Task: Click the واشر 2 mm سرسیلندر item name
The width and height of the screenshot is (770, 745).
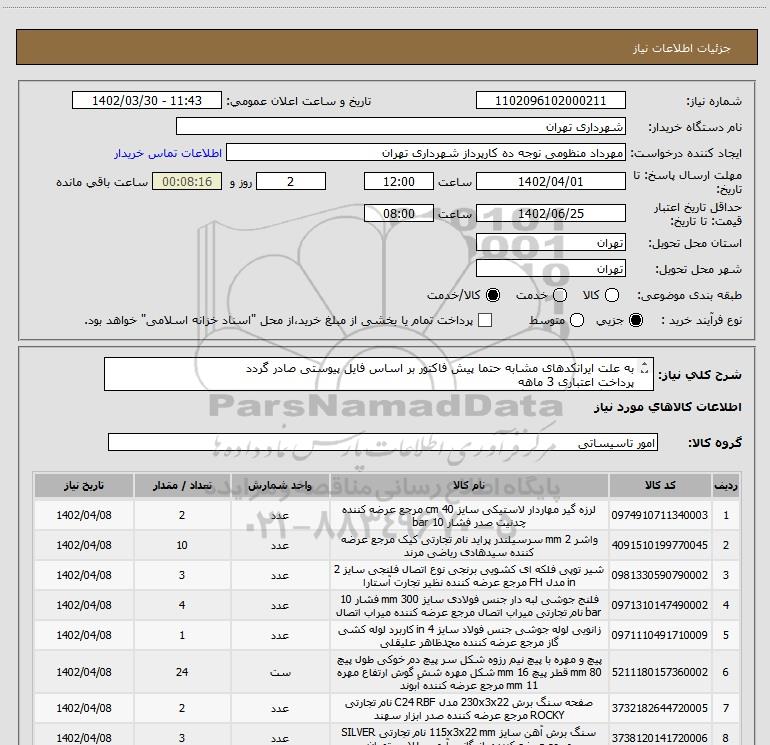Action: pos(469,546)
